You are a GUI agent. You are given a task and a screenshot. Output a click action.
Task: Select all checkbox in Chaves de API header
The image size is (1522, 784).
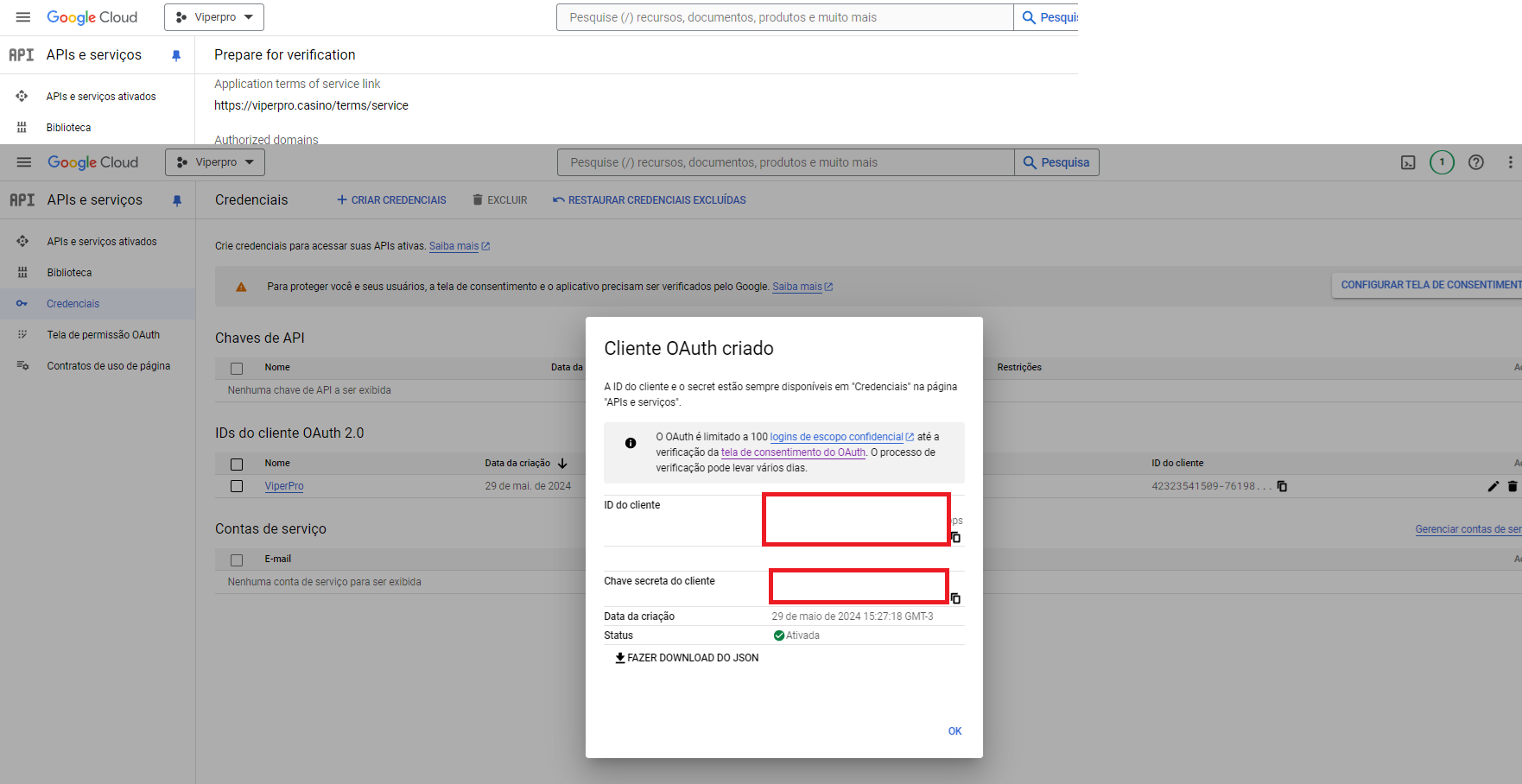tap(237, 368)
